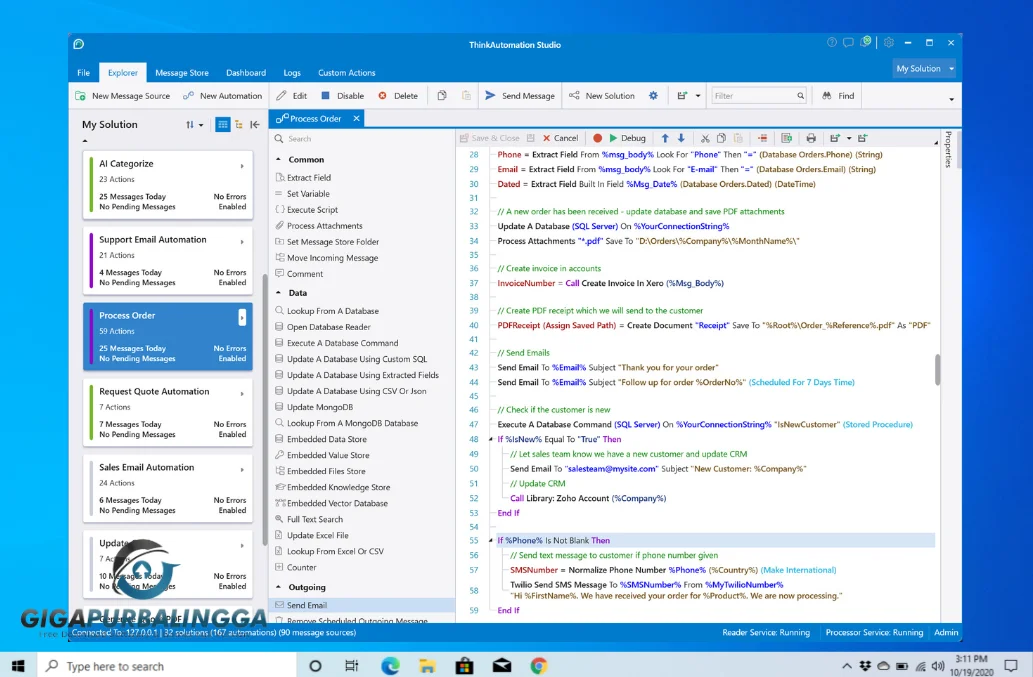The height and width of the screenshot is (677, 1033).
Task: Click the cut scissors icon in editor toolbar
Action: click(705, 138)
